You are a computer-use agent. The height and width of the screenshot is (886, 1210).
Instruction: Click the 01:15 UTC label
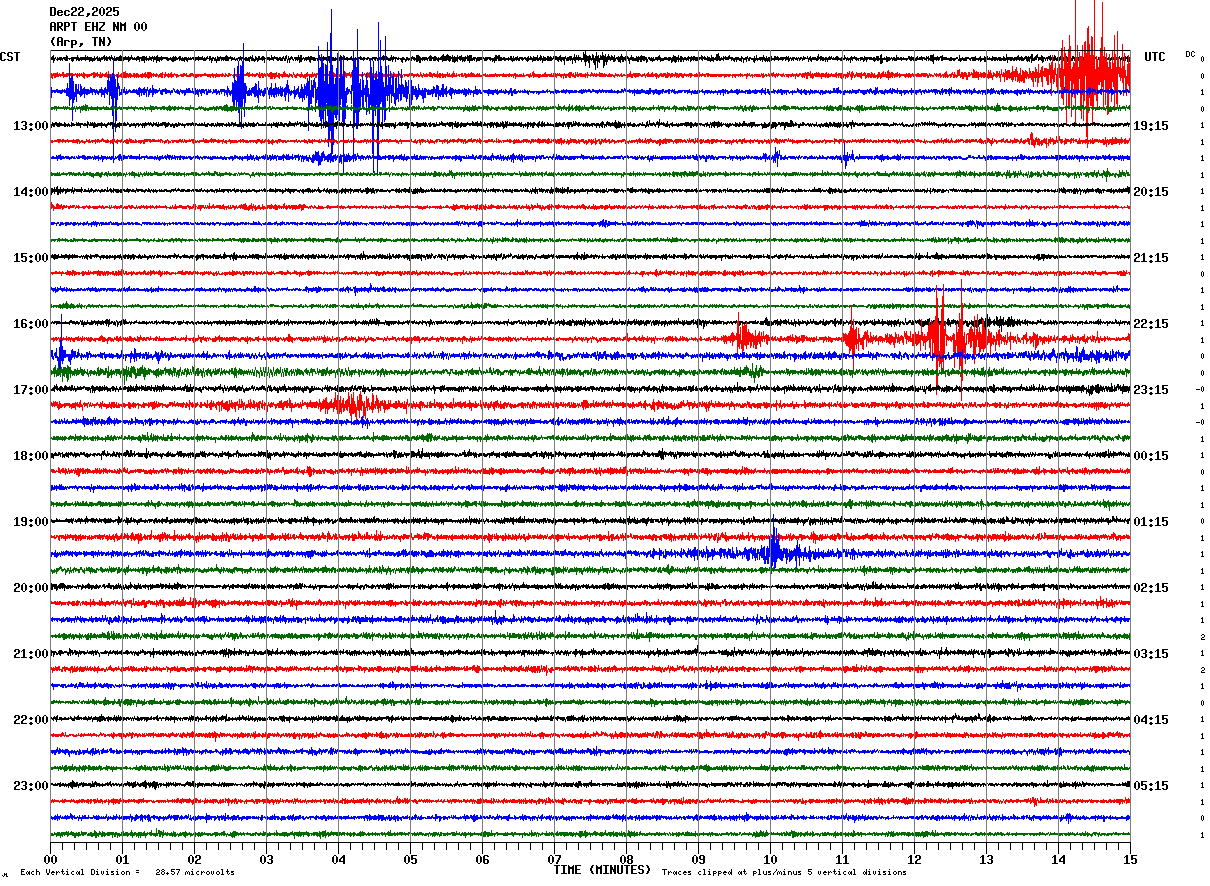point(1150,522)
